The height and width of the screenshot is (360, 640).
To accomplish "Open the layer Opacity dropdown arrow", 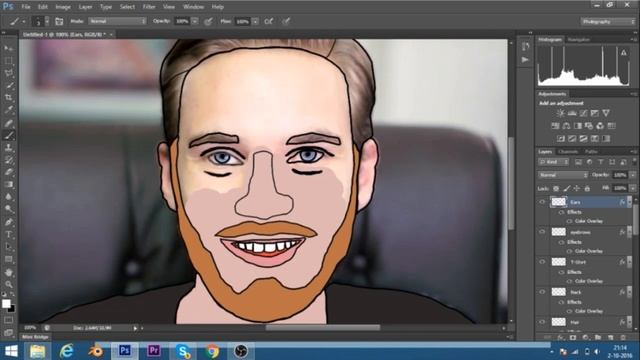I will (x=632, y=175).
